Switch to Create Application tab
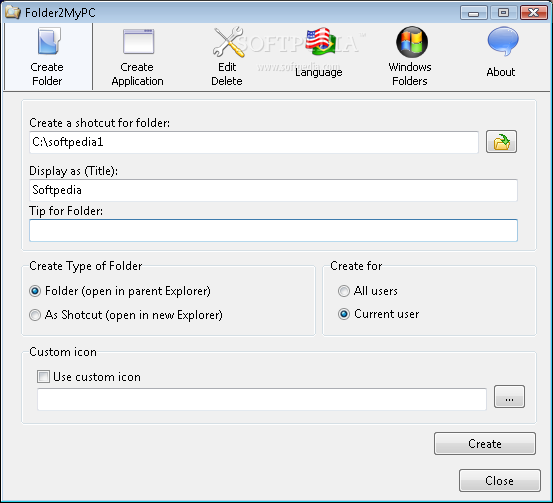 138,57
